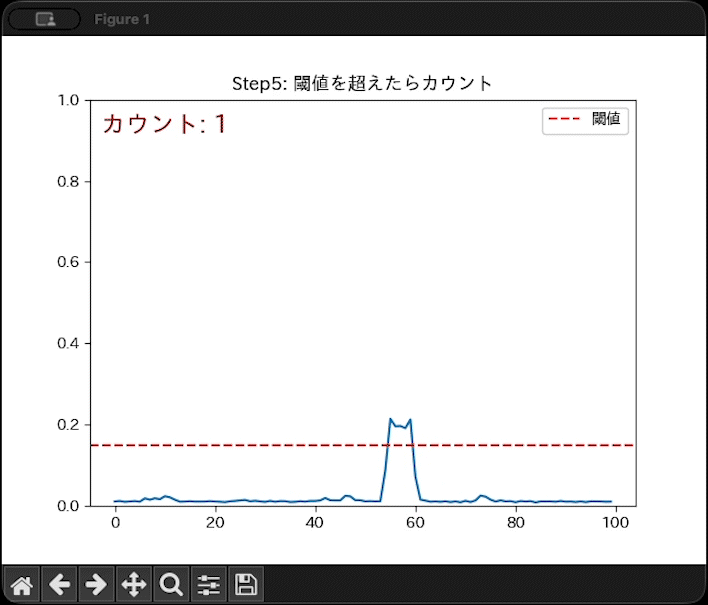Click the blue signal peak near x=57
Screen dimensions: 708x605
pos(400,424)
